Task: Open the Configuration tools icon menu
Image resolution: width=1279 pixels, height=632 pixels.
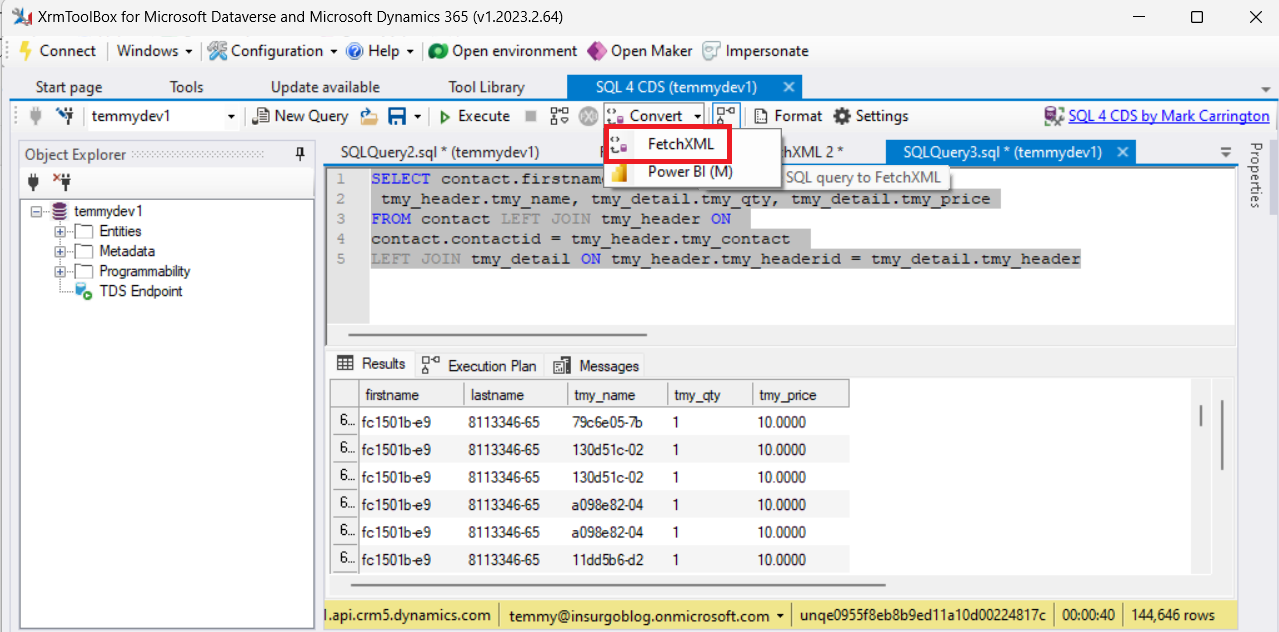Action: coord(218,51)
